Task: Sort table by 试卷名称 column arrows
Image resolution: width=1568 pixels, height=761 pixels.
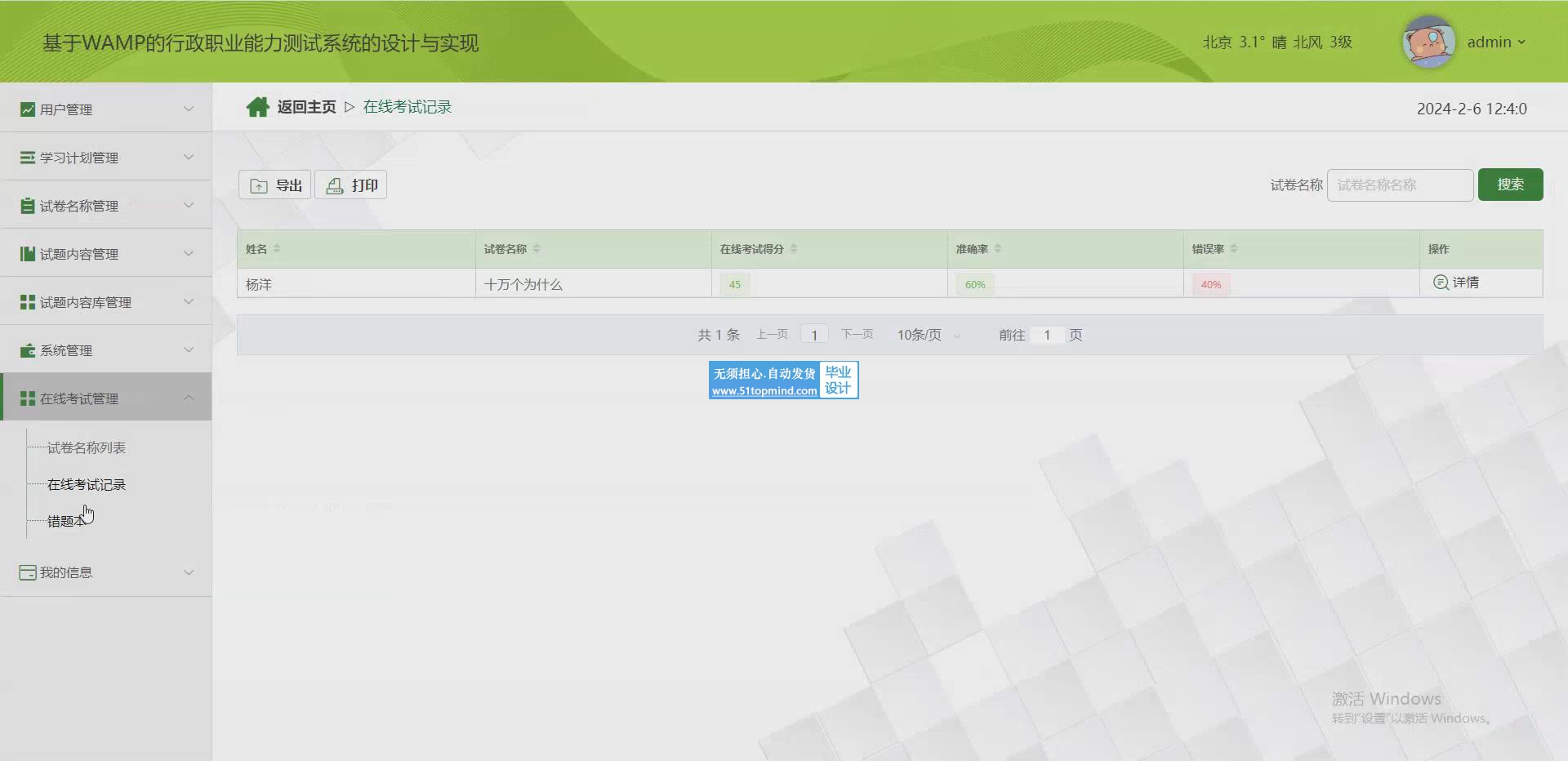Action: pyautogui.click(x=537, y=248)
